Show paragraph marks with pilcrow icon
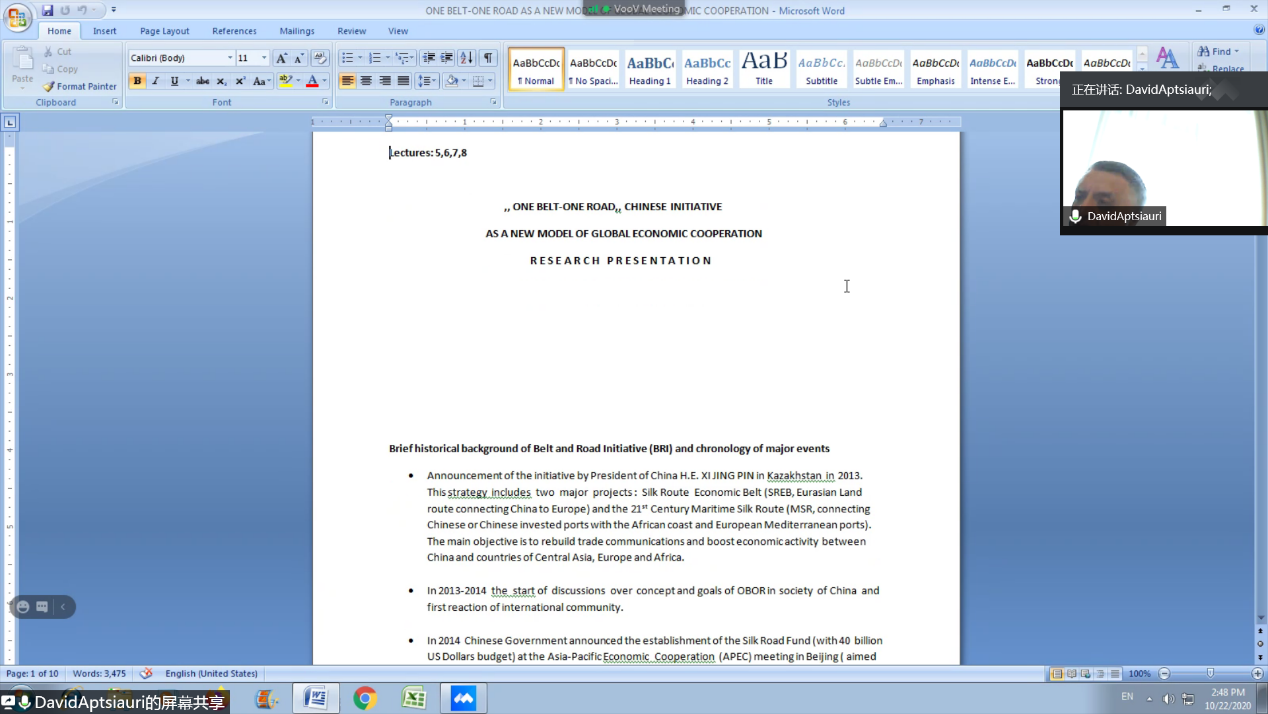 click(488, 58)
